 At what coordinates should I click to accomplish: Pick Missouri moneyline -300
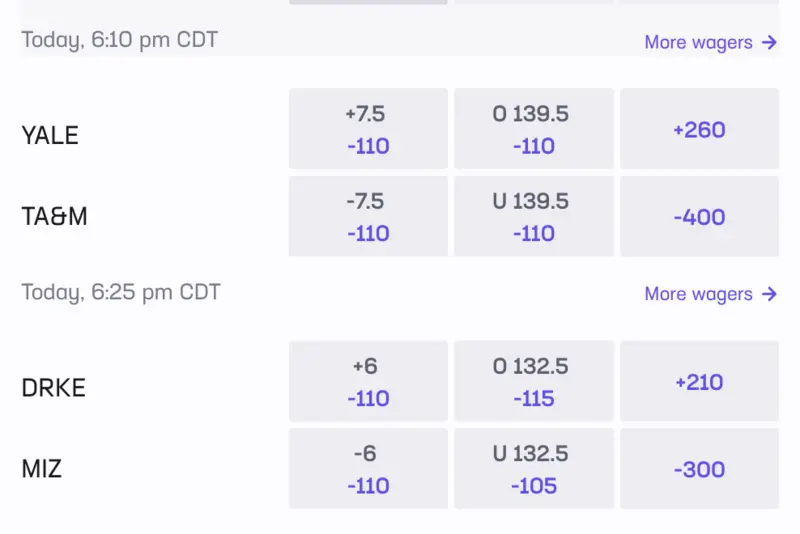(x=699, y=469)
